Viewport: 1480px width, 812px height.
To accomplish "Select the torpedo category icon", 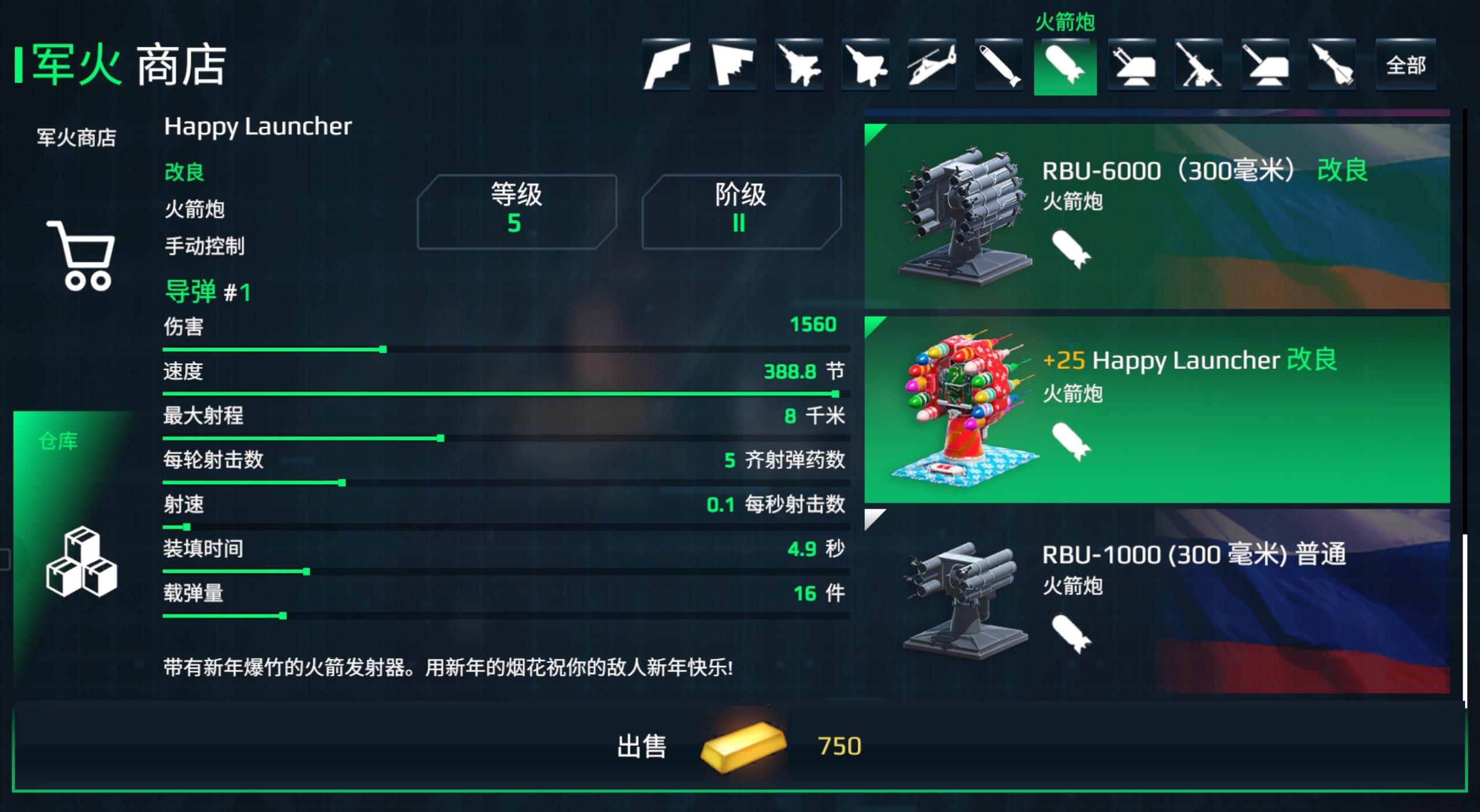I will 998,65.
